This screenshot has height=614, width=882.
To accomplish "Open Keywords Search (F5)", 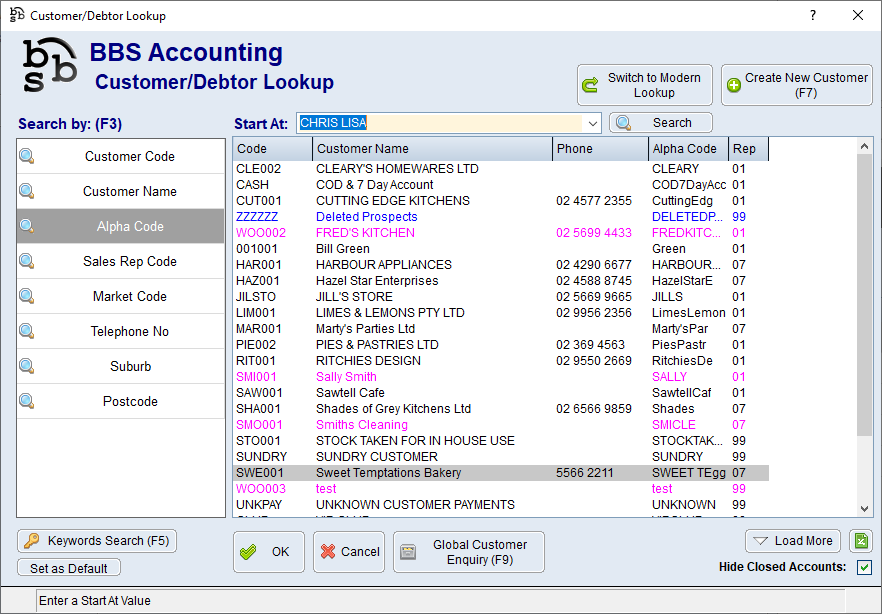I will coord(97,541).
